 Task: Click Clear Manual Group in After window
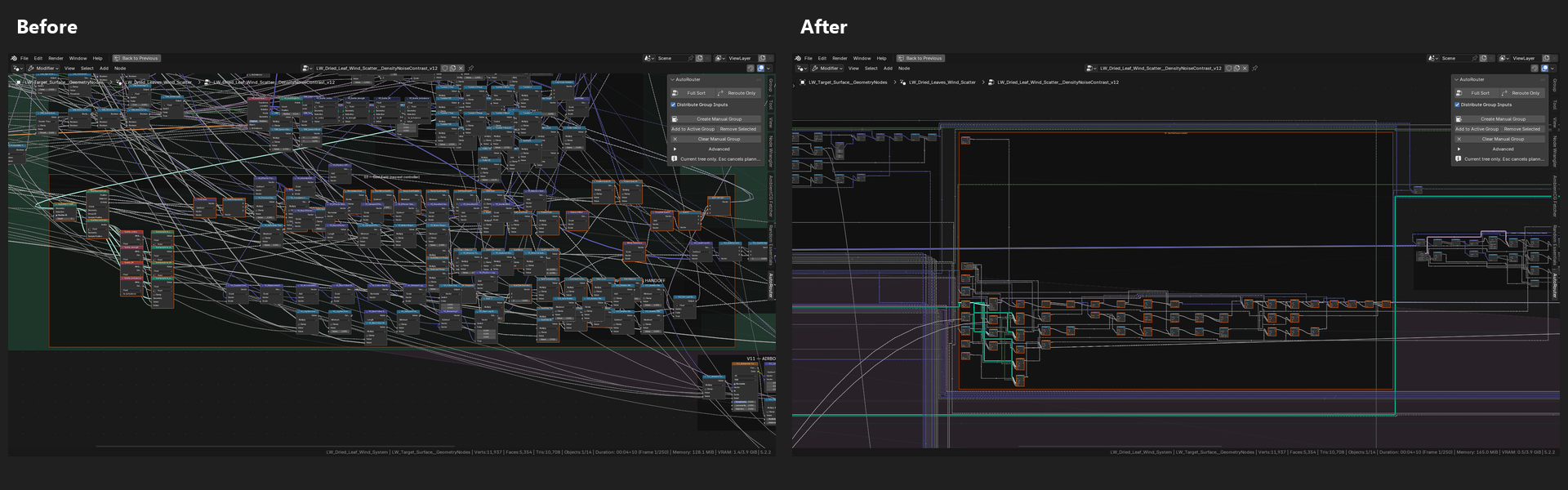1499,139
